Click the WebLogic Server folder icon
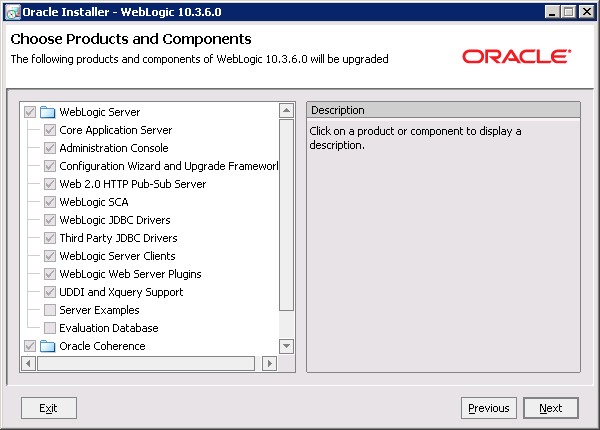 46,112
